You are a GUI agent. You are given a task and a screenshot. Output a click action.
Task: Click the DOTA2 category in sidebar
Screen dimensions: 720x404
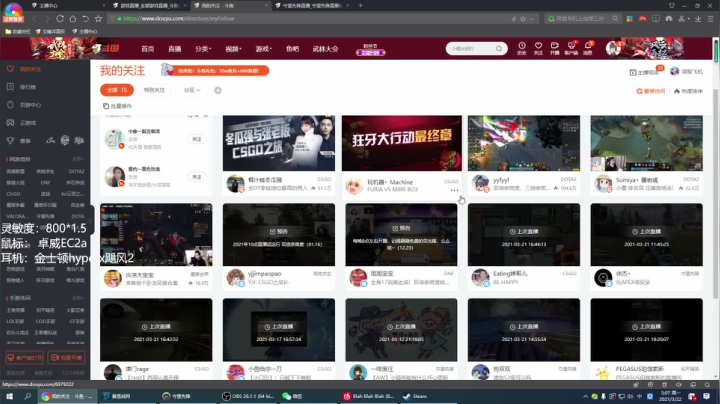[76, 171]
